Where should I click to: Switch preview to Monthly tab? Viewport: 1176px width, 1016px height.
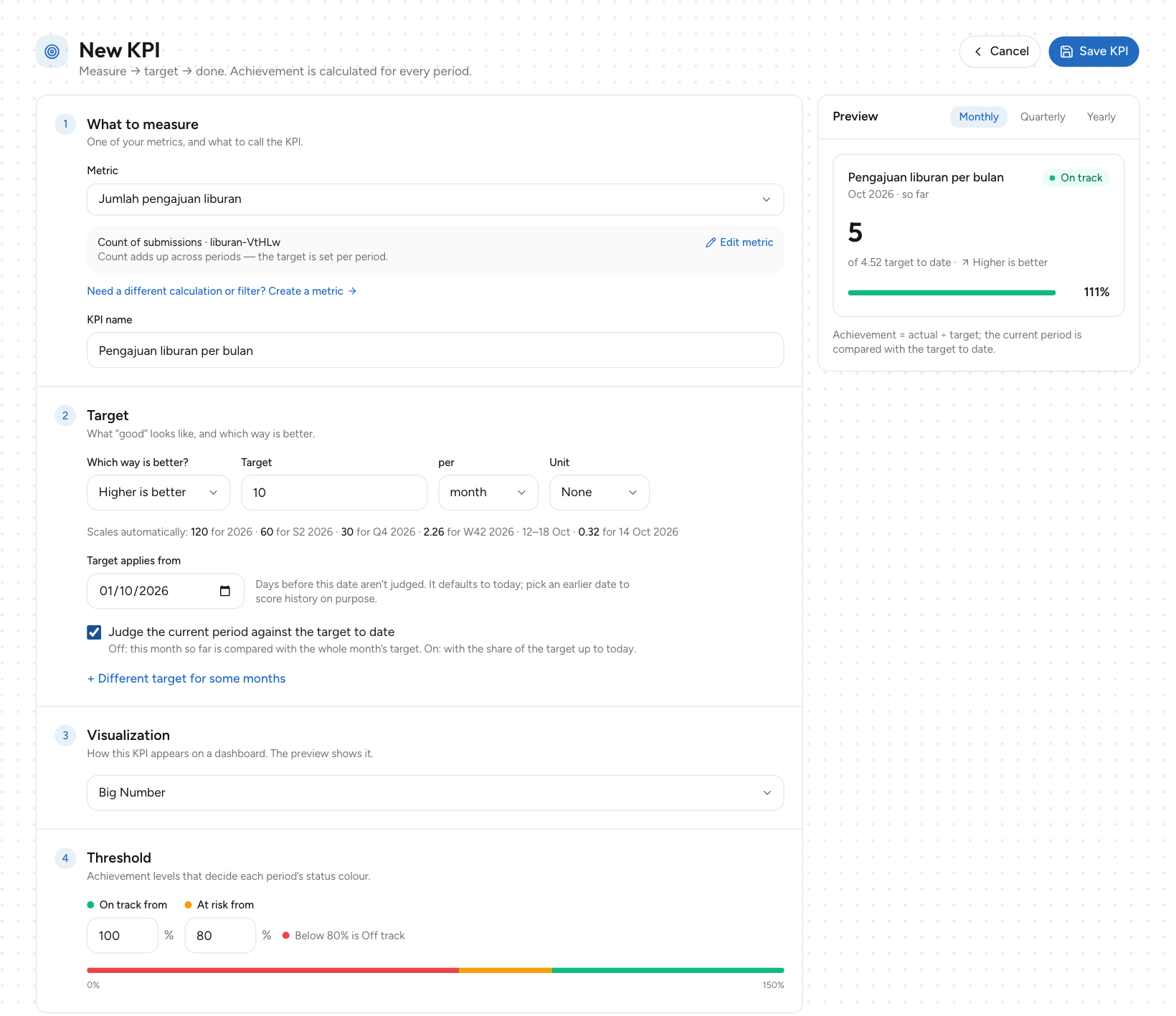979,117
